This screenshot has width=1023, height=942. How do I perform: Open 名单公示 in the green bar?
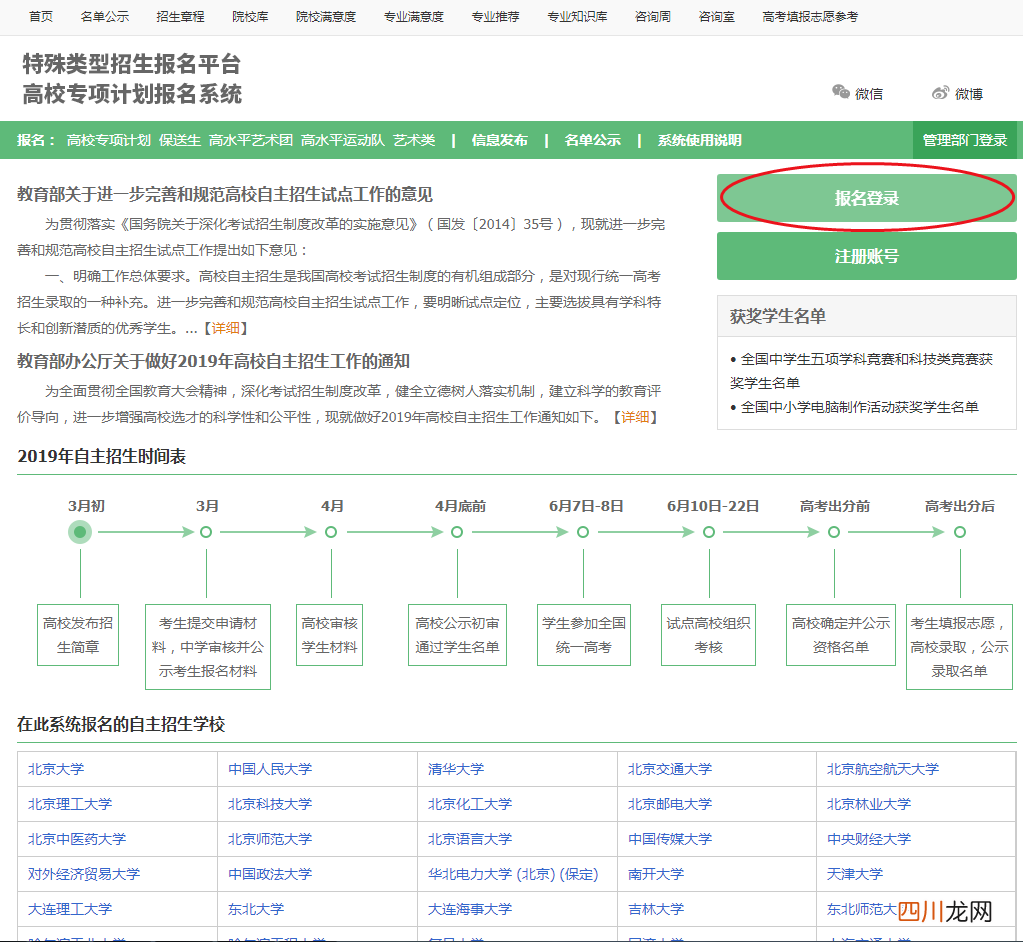point(592,140)
